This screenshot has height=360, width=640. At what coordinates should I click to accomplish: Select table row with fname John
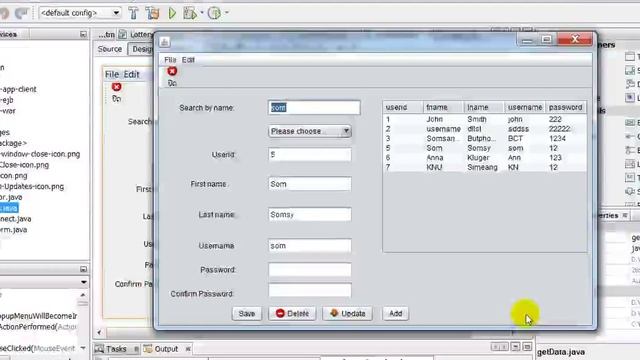tap(485, 119)
